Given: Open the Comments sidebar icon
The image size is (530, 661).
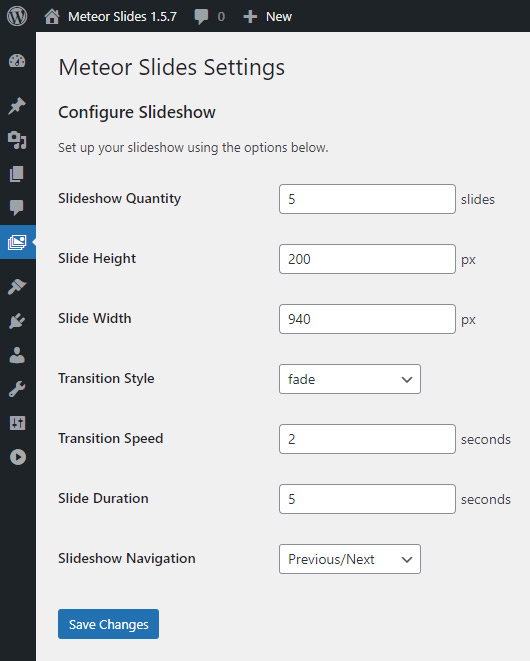Looking at the screenshot, I should [x=17, y=207].
